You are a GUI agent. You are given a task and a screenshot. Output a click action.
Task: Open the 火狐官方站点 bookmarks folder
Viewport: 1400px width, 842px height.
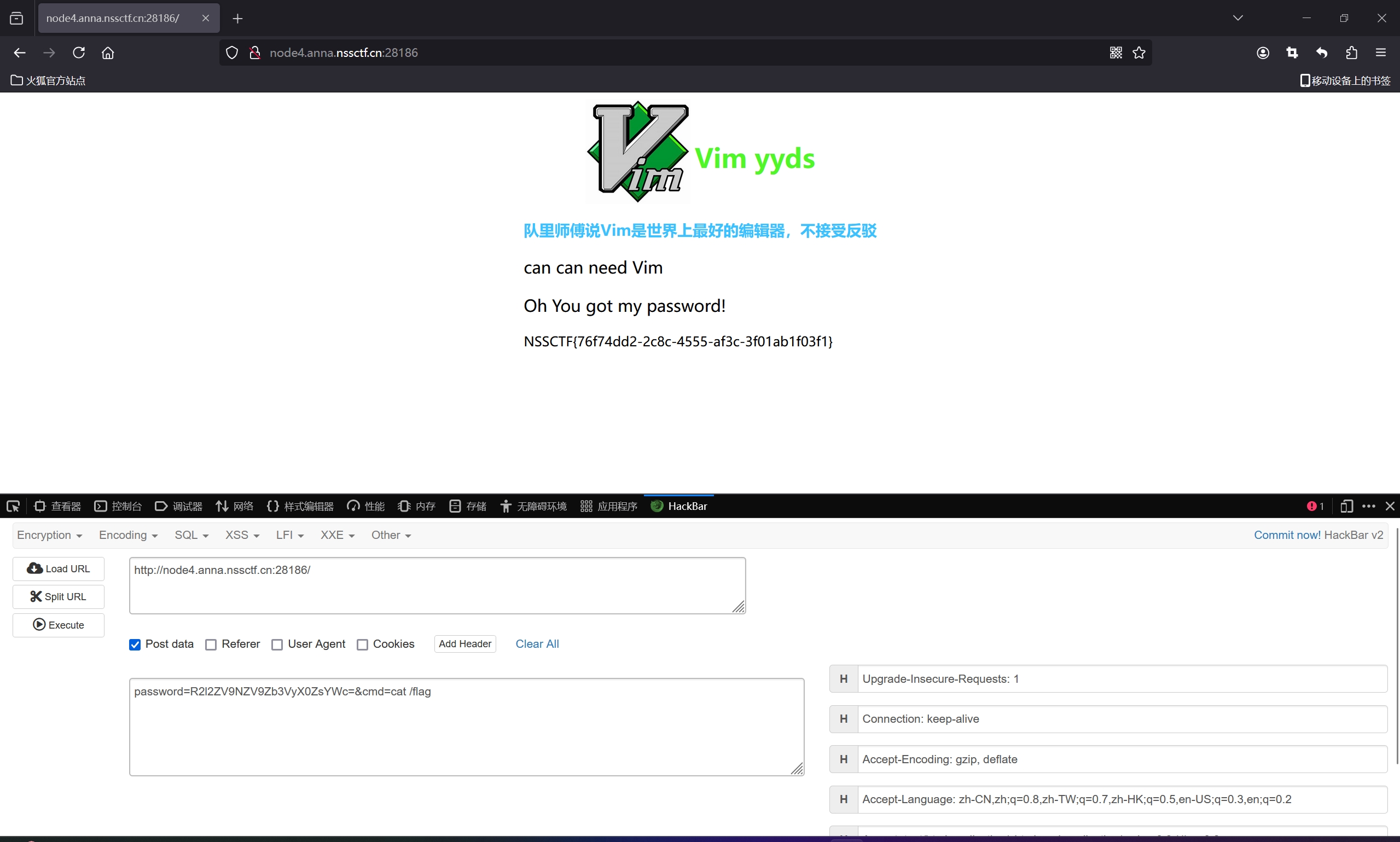click(x=48, y=80)
